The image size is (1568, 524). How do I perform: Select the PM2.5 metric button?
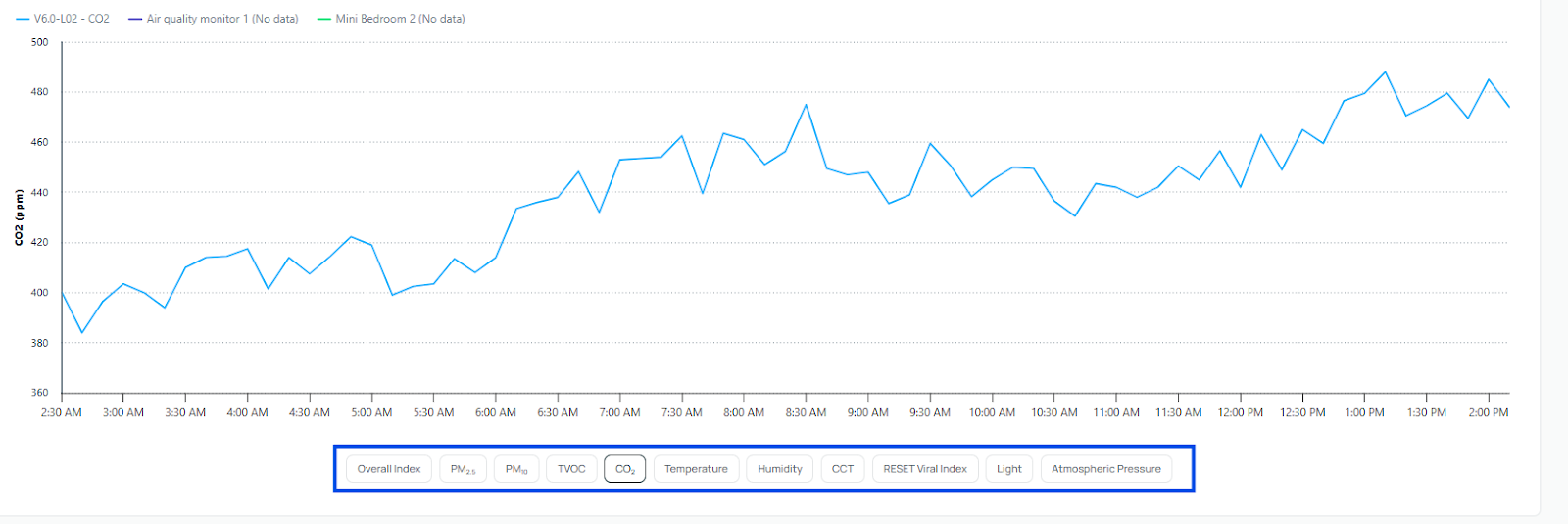[x=463, y=469]
